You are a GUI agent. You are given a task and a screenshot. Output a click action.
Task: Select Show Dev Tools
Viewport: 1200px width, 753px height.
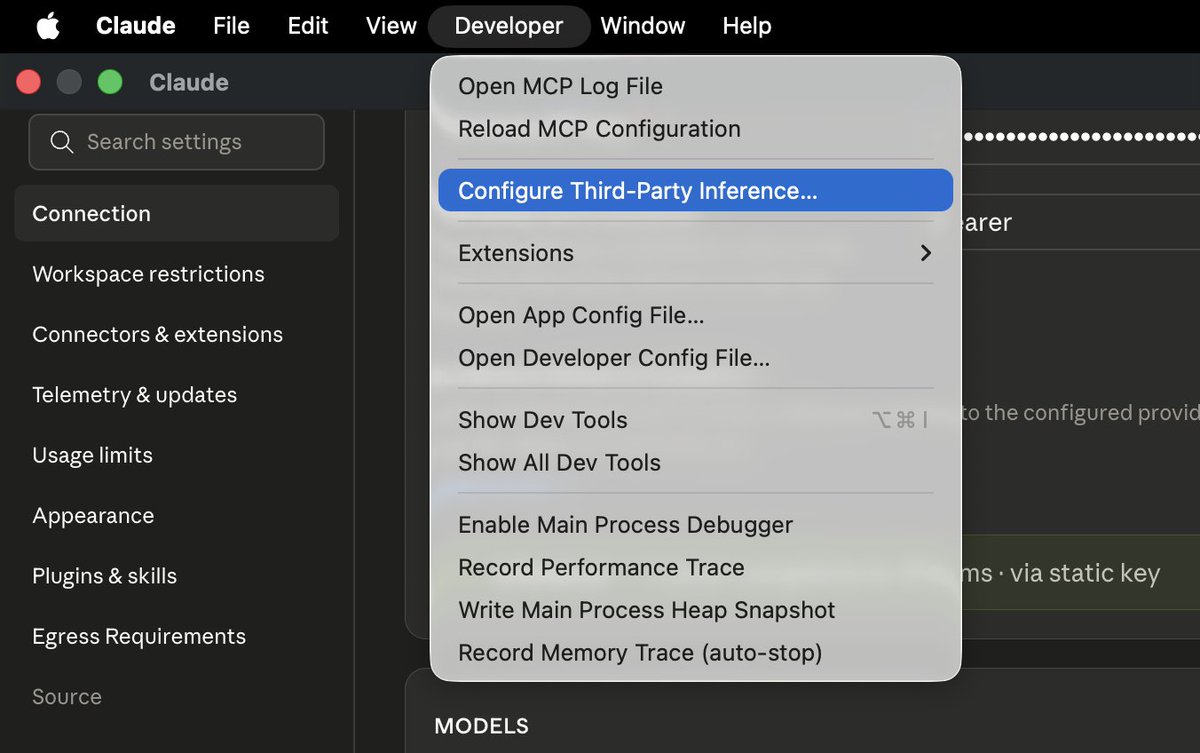click(x=695, y=420)
